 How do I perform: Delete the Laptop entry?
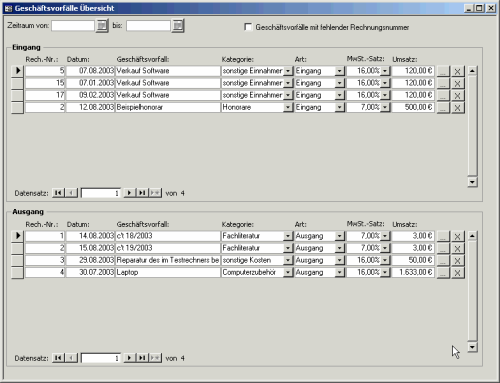point(458,273)
